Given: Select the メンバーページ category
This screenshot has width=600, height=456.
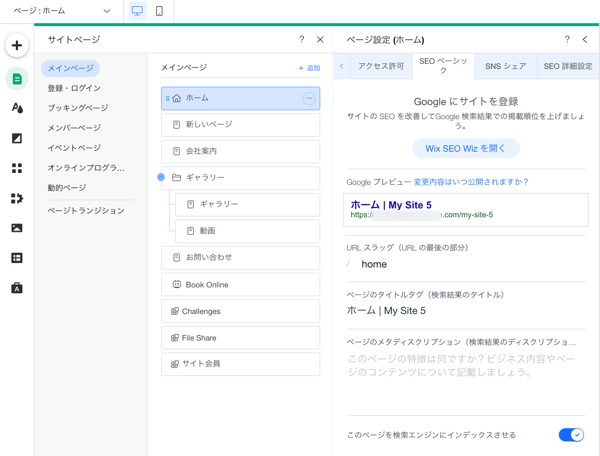Looking at the screenshot, I should click(x=74, y=128).
